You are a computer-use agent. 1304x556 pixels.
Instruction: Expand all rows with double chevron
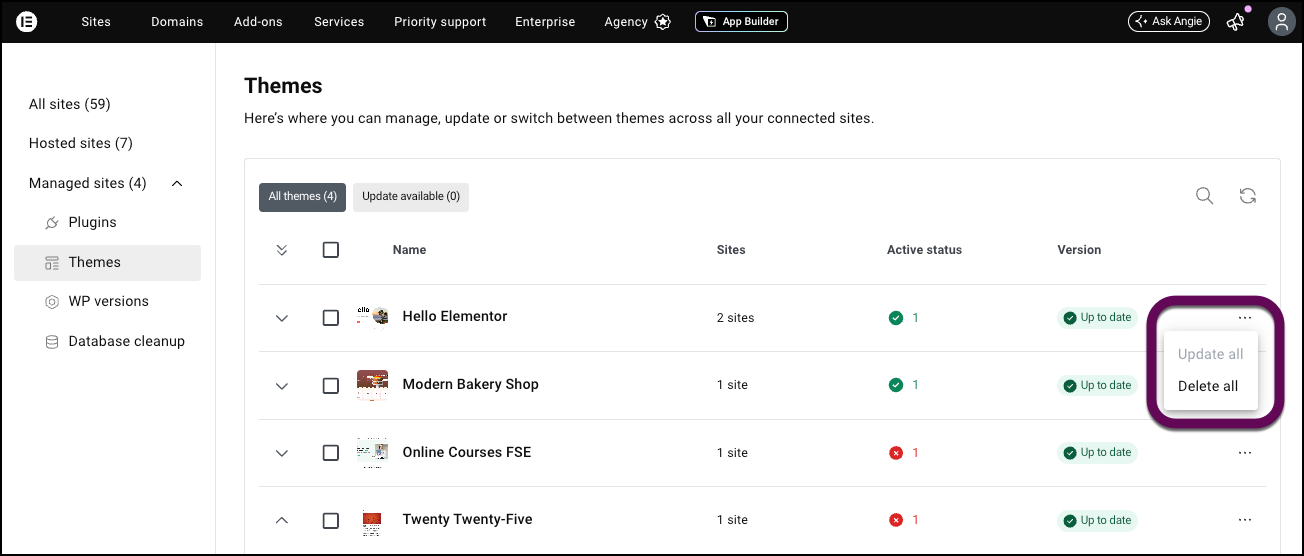coord(282,250)
